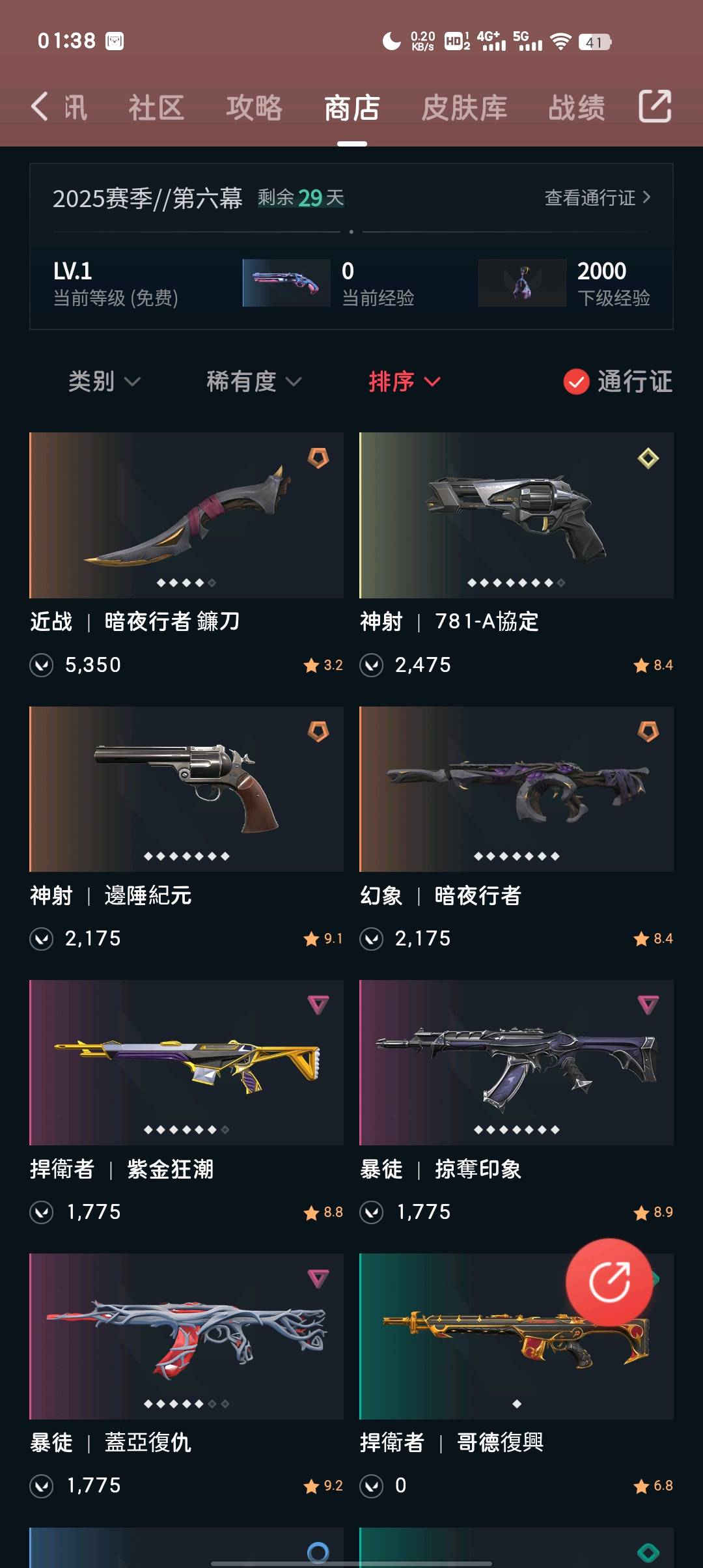Tap the pink triangle rarity icon on 紫金狂潮
This screenshot has height=1568, width=703.
click(x=318, y=1005)
